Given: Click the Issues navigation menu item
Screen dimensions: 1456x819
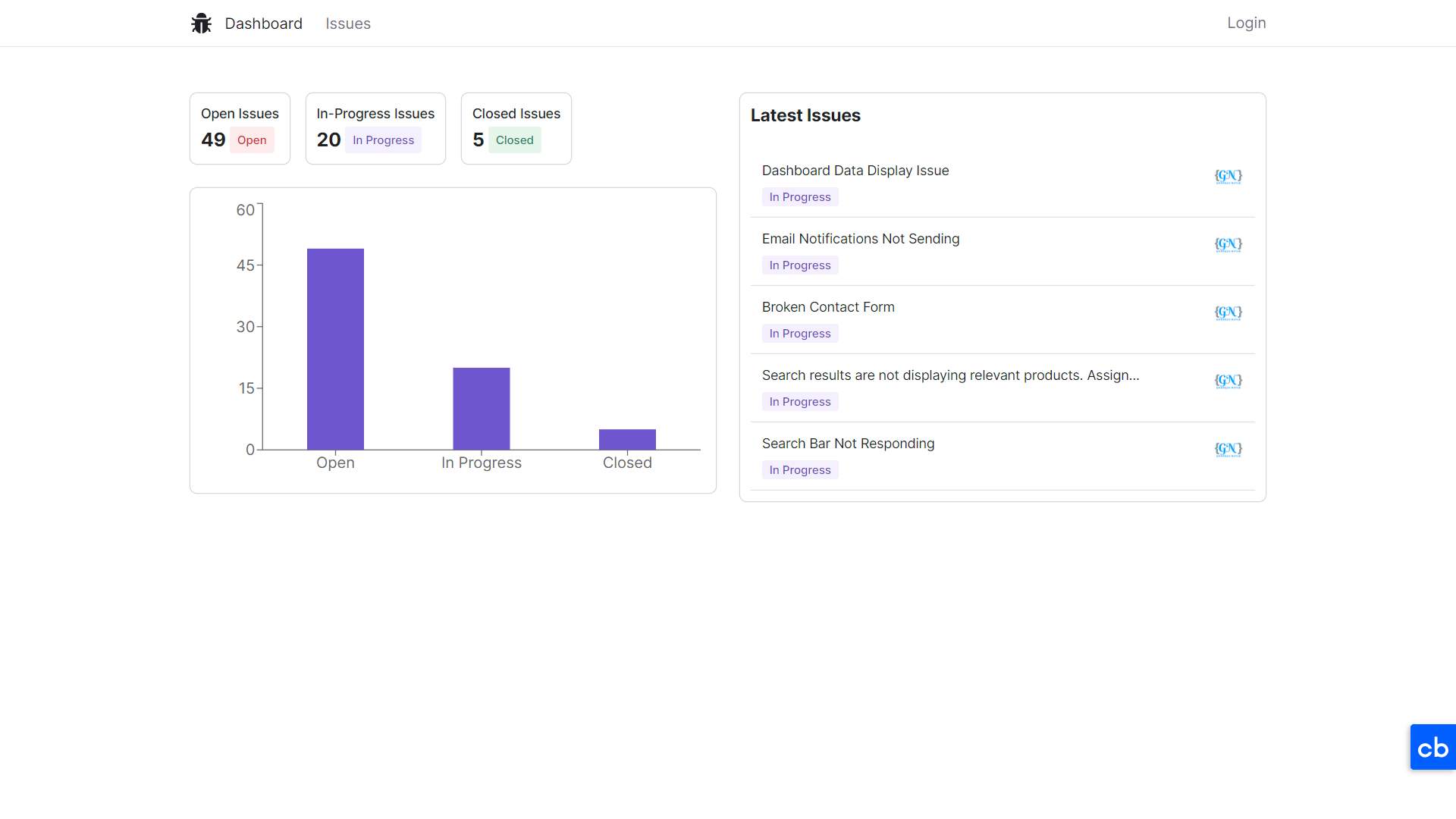Looking at the screenshot, I should [349, 23].
